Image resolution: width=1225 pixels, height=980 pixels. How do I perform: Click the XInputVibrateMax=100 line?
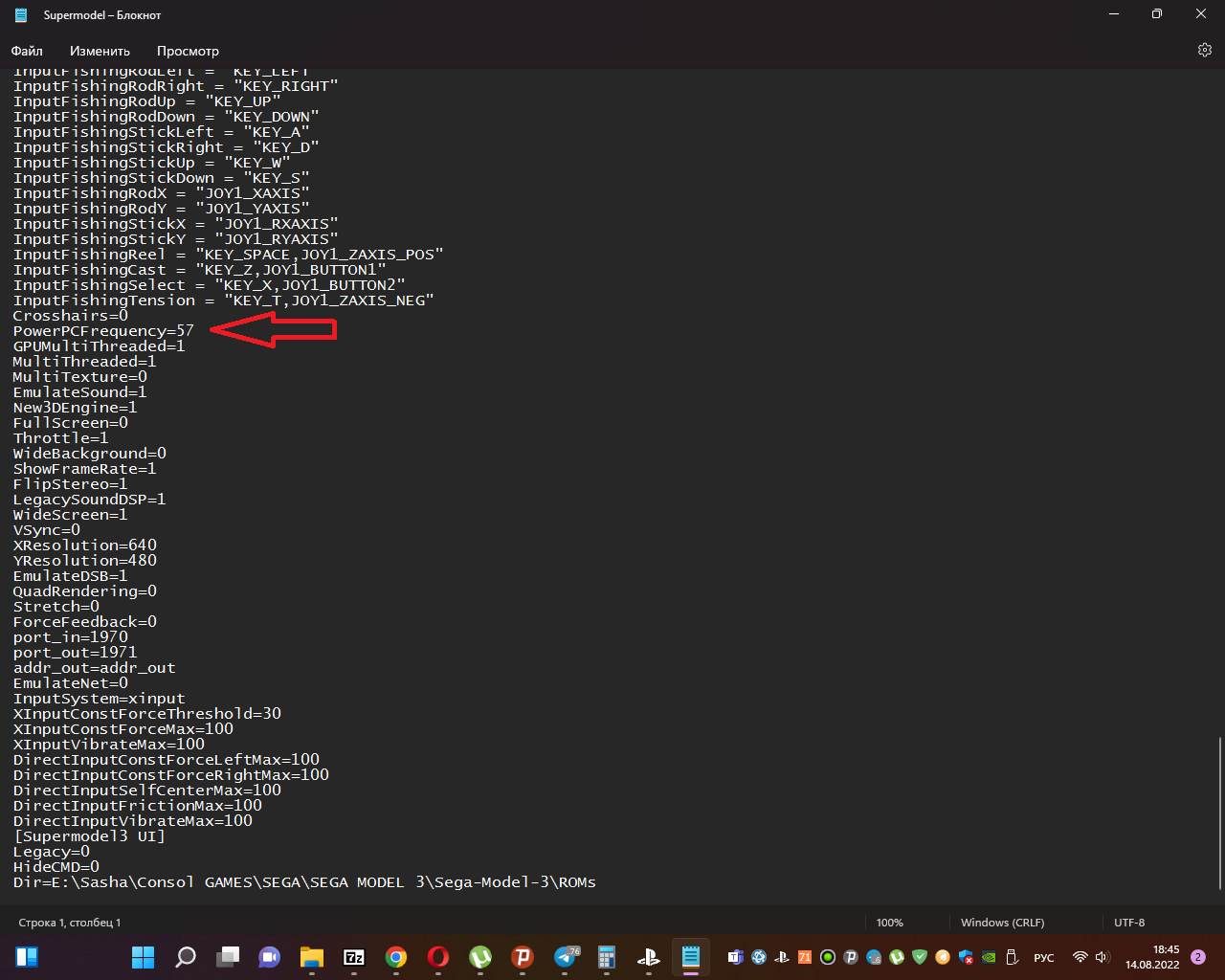pyautogui.click(x=108, y=745)
